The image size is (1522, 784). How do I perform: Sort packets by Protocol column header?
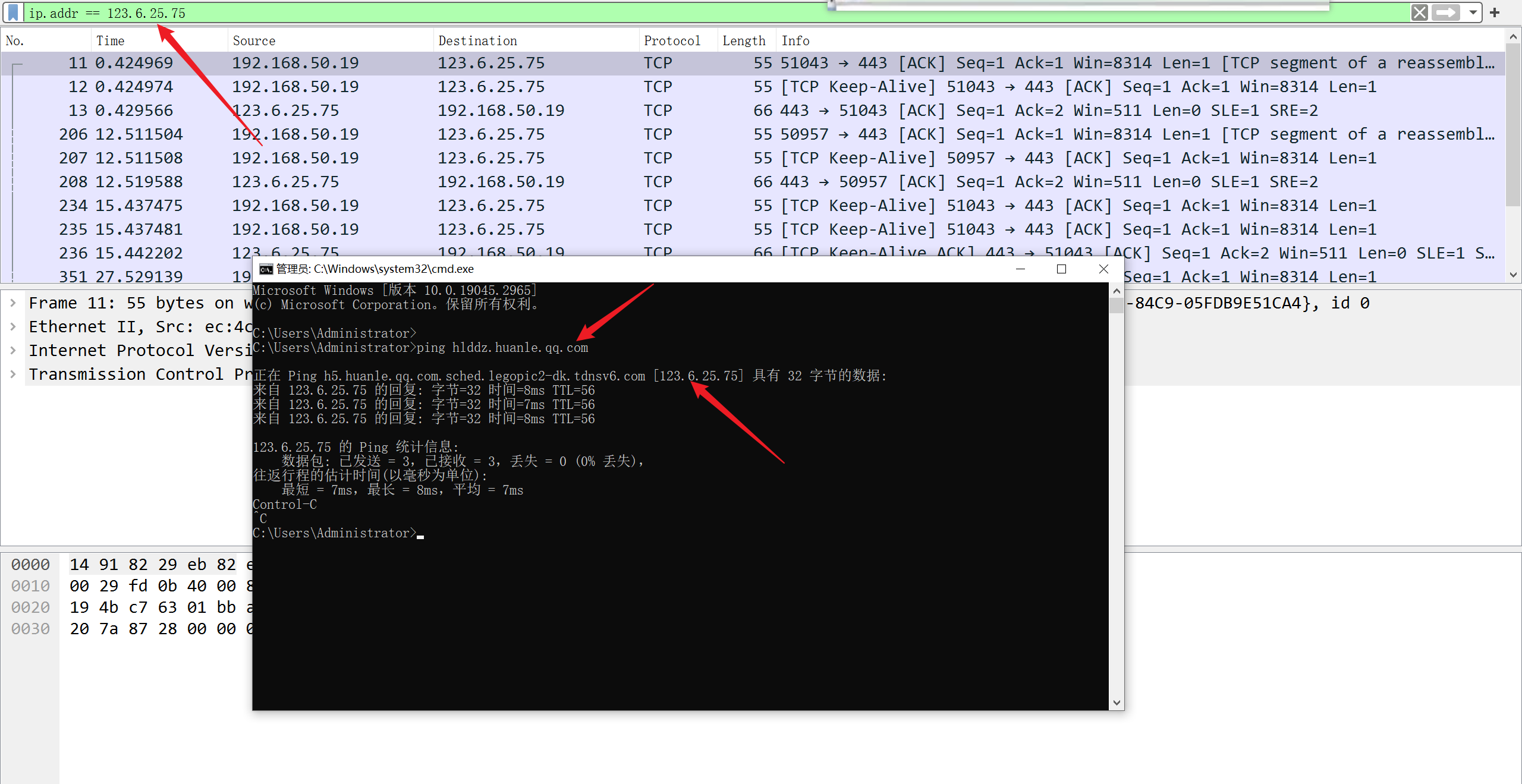(x=672, y=41)
